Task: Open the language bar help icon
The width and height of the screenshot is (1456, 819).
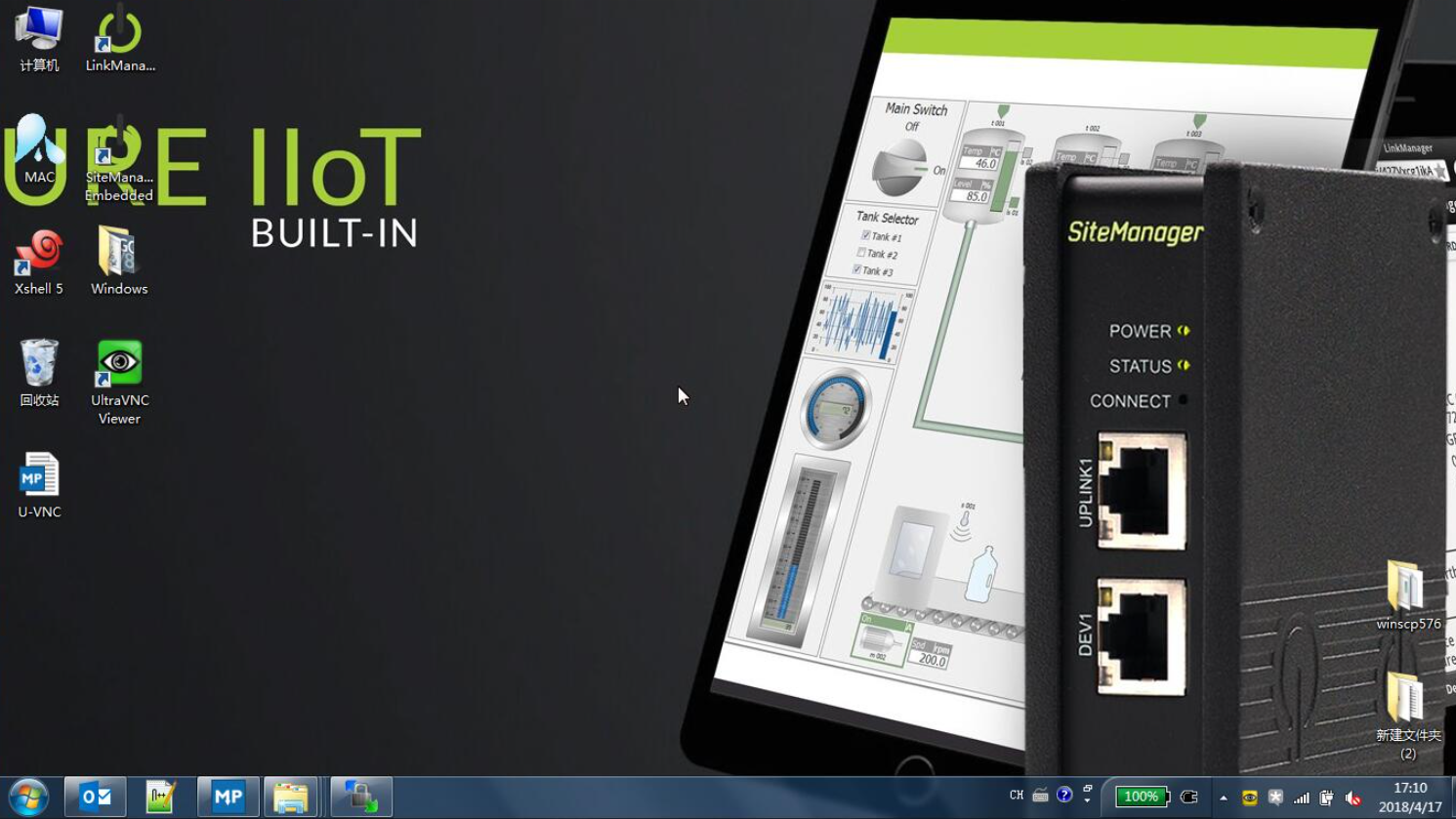Action: click(1064, 796)
